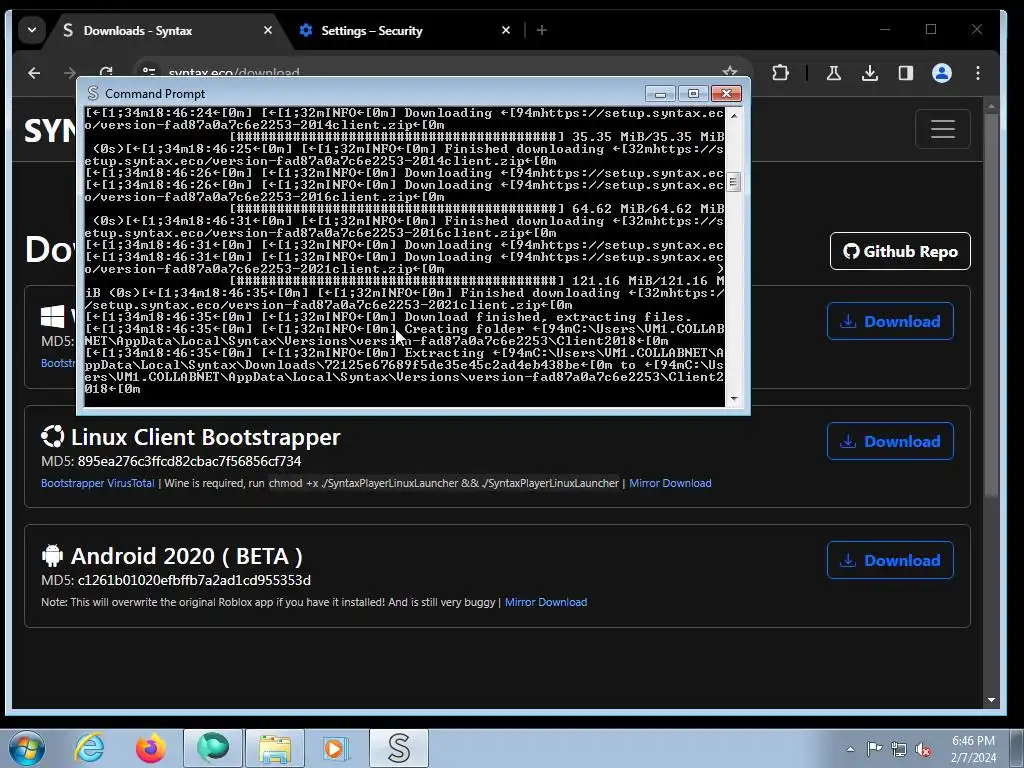The width and height of the screenshot is (1024, 768).
Task: Go back in the browser
Action: click(34, 73)
